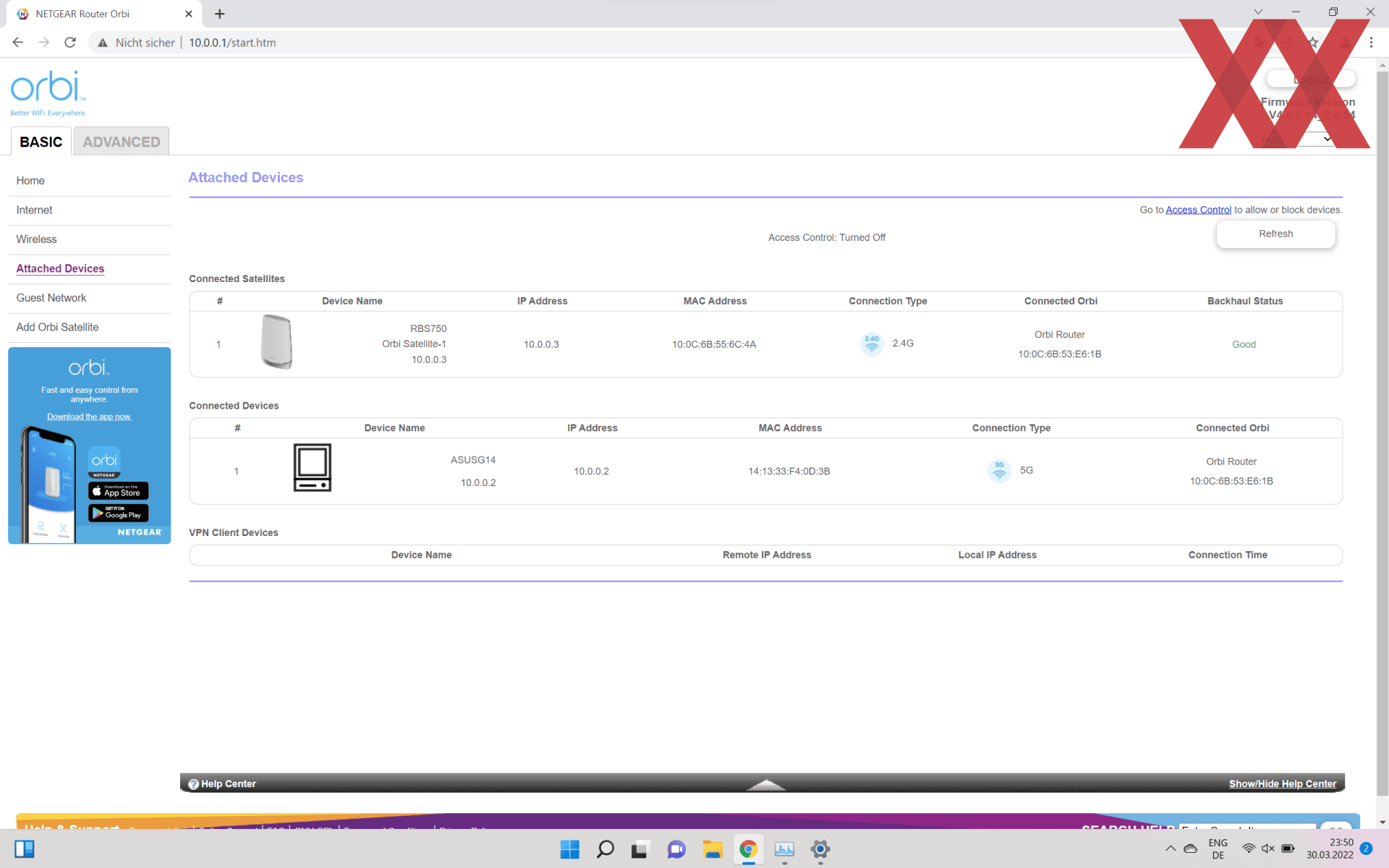1389x868 pixels.
Task: Show hidden system tray icons
Action: click(1171, 848)
